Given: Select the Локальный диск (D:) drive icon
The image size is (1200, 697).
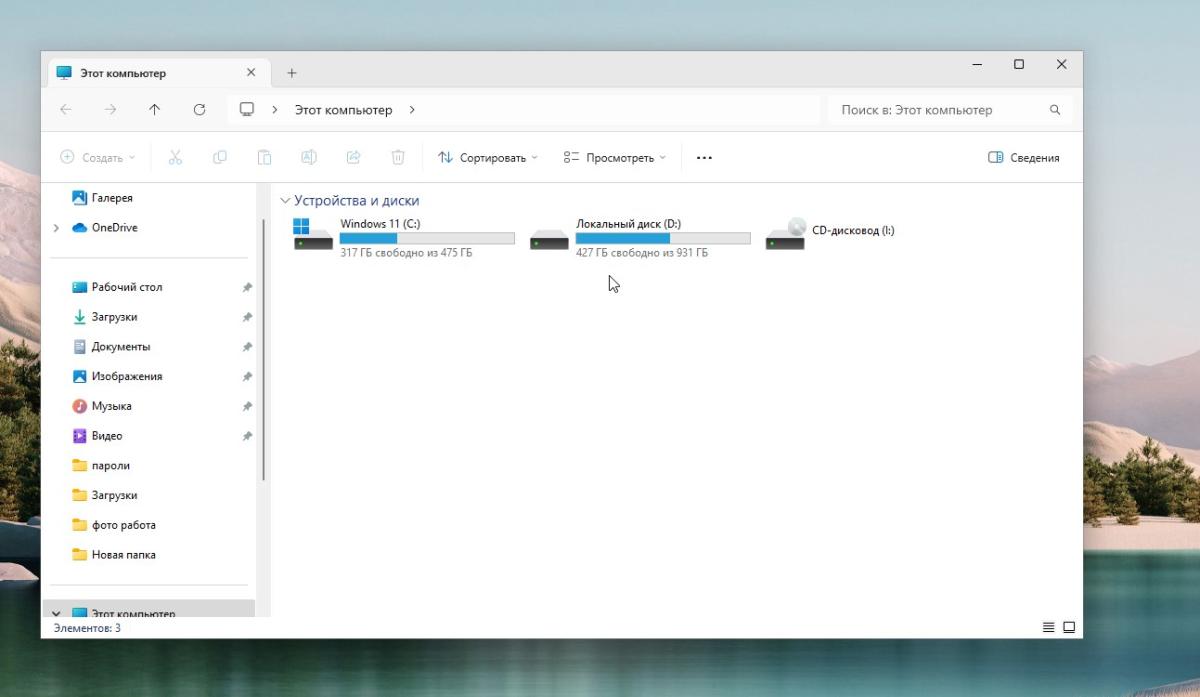Looking at the screenshot, I should click(x=549, y=239).
